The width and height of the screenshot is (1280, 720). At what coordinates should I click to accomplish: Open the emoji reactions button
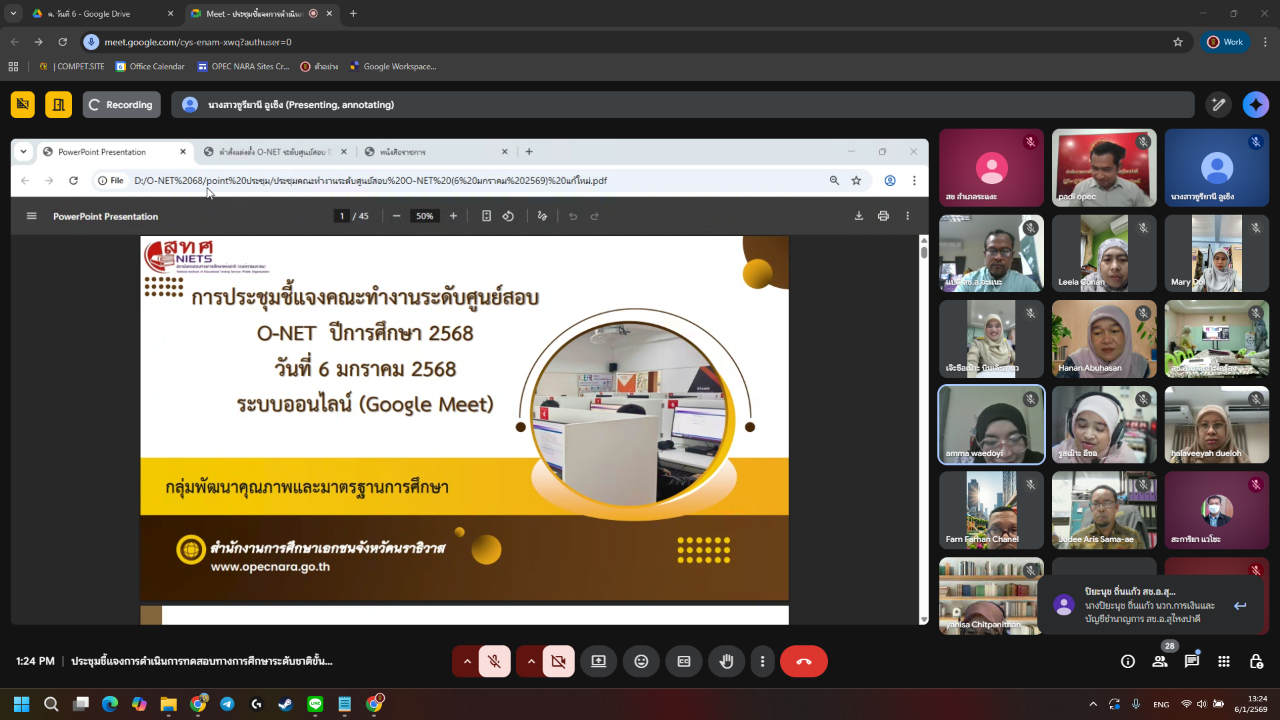click(641, 661)
